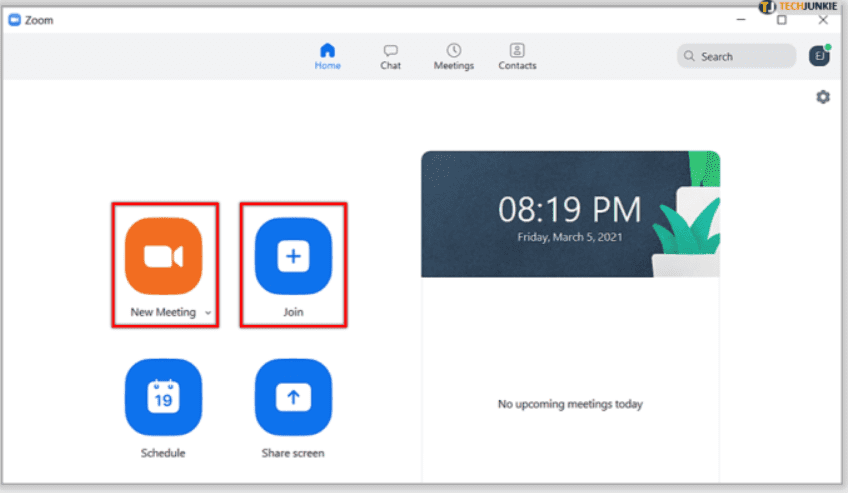The image size is (848, 493).
Task: Click the 08:19 PM clock banner
Action: [571, 214]
